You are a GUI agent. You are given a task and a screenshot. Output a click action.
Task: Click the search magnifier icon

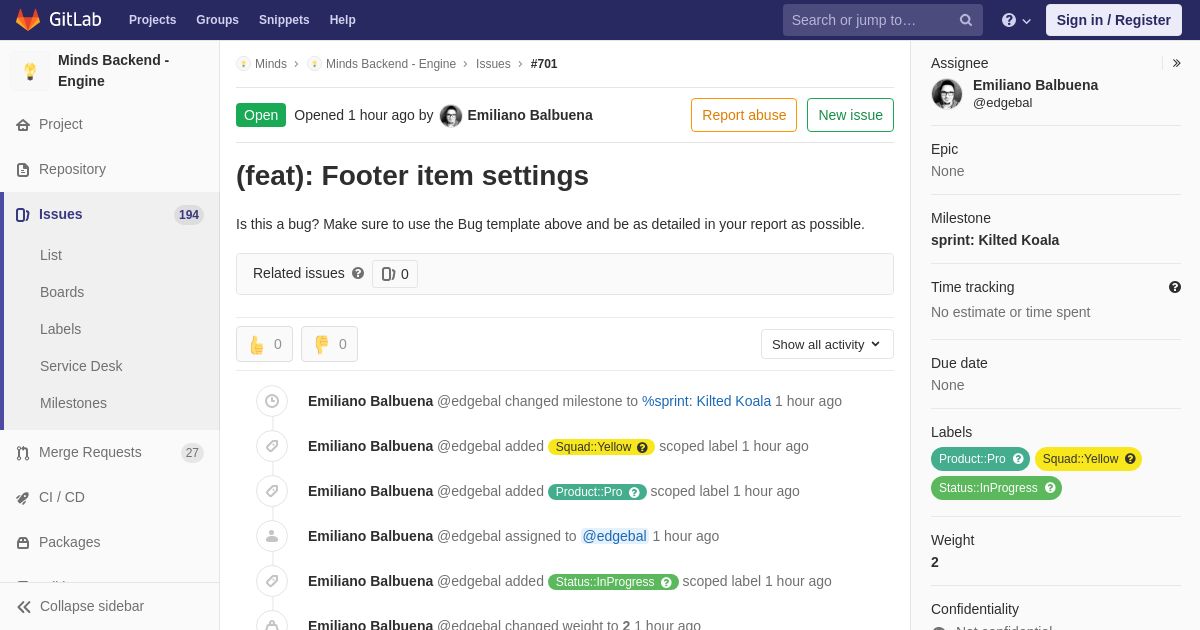pos(965,20)
